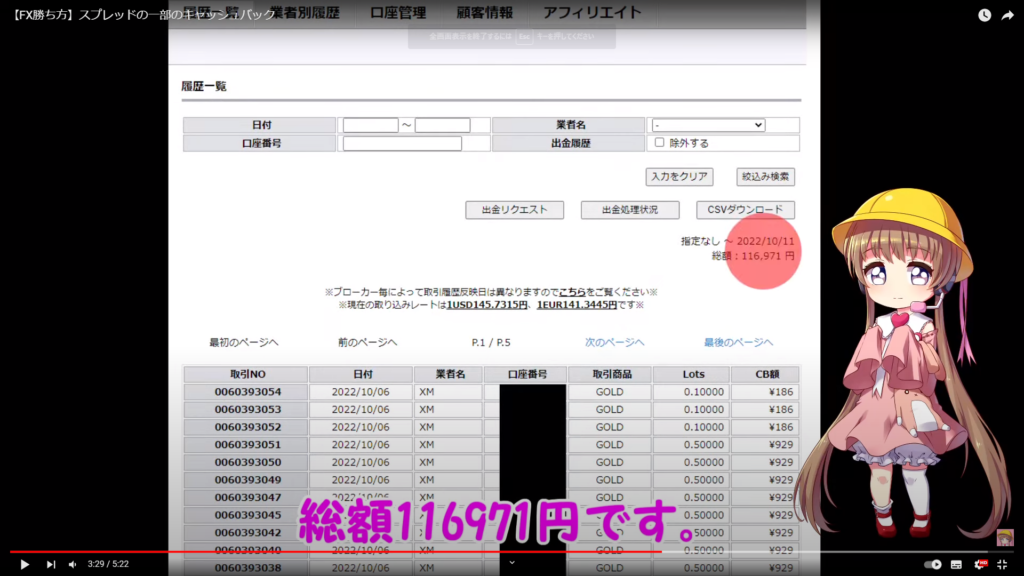
Task: Click the 1USD145.7315円 rate text
Action: [487, 305]
